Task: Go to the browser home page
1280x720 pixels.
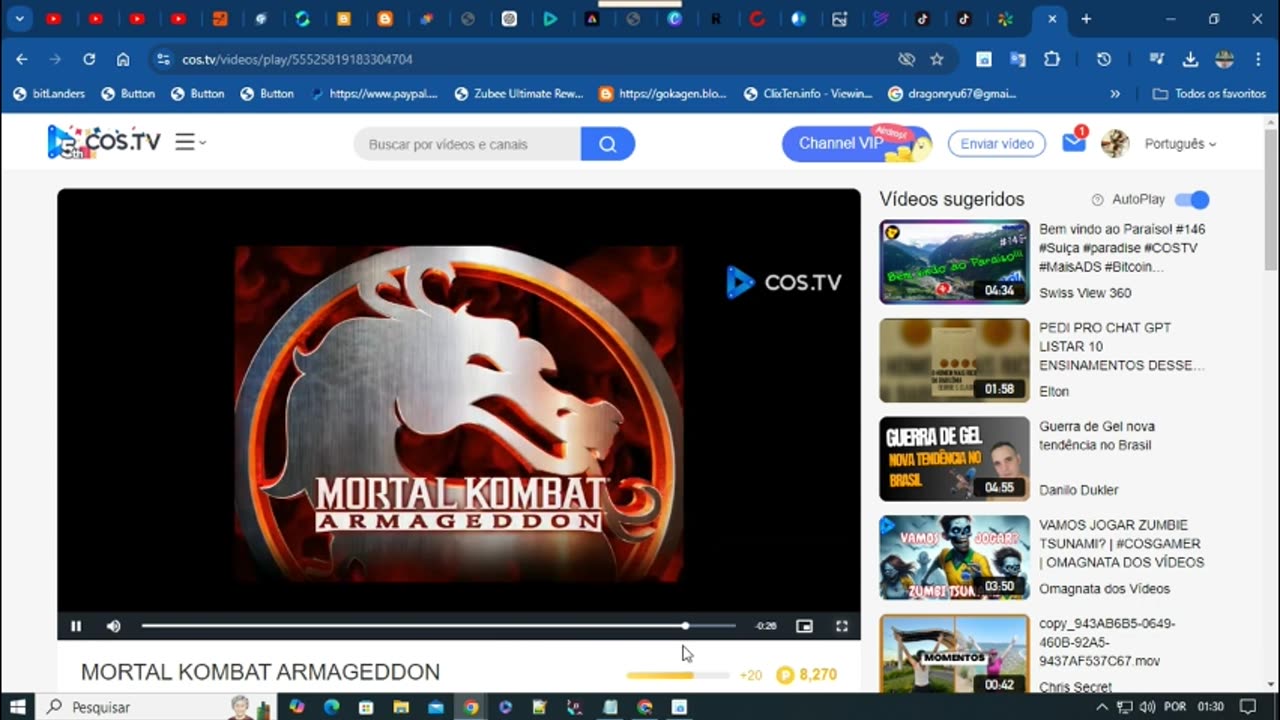Action: pos(123,59)
